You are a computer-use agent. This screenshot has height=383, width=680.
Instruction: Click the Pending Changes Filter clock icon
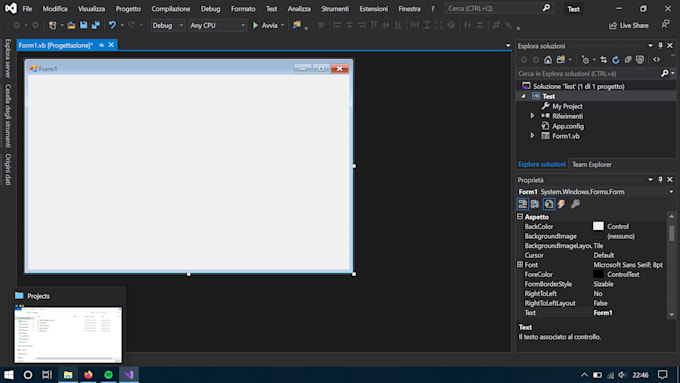pyautogui.click(x=585, y=60)
